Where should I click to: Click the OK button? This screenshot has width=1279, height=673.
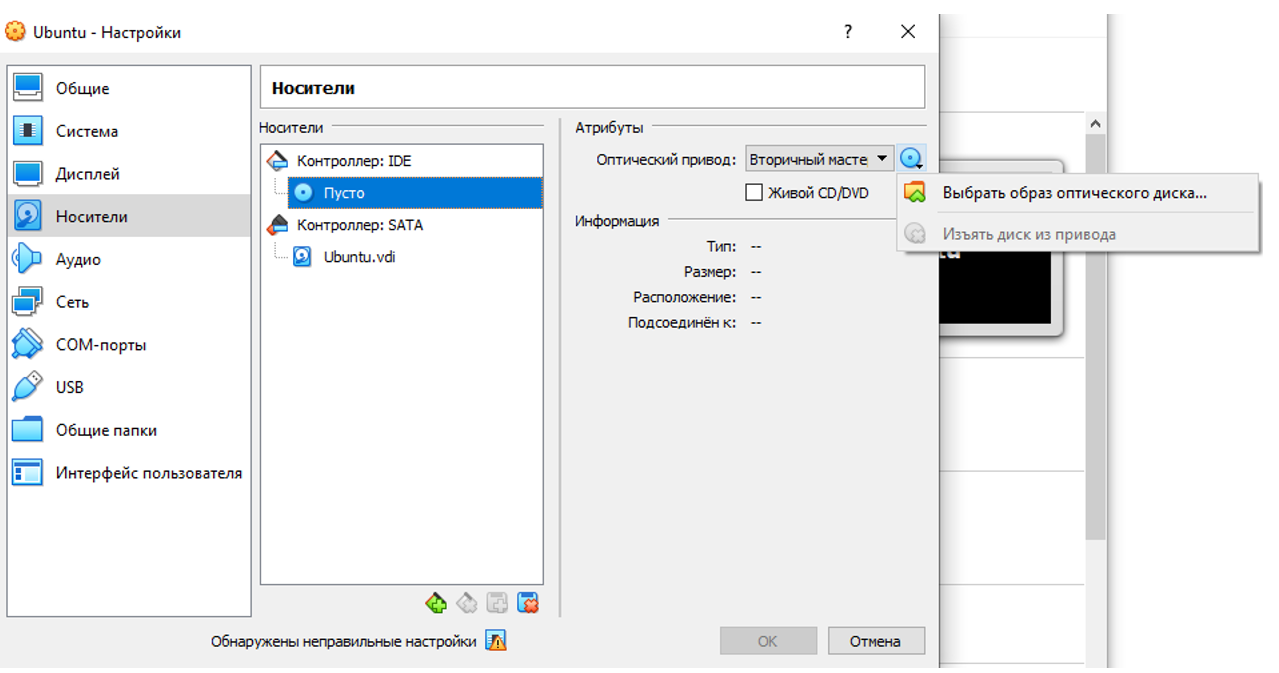[768, 641]
